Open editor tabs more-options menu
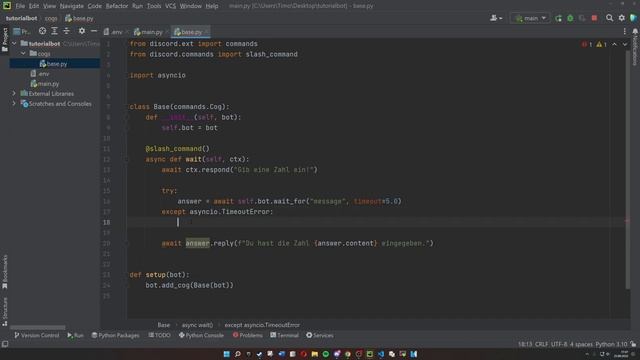 tap(624, 31)
